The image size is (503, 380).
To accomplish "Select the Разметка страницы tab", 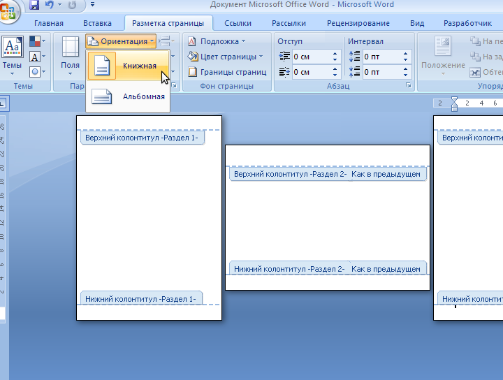I will pos(168,23).
